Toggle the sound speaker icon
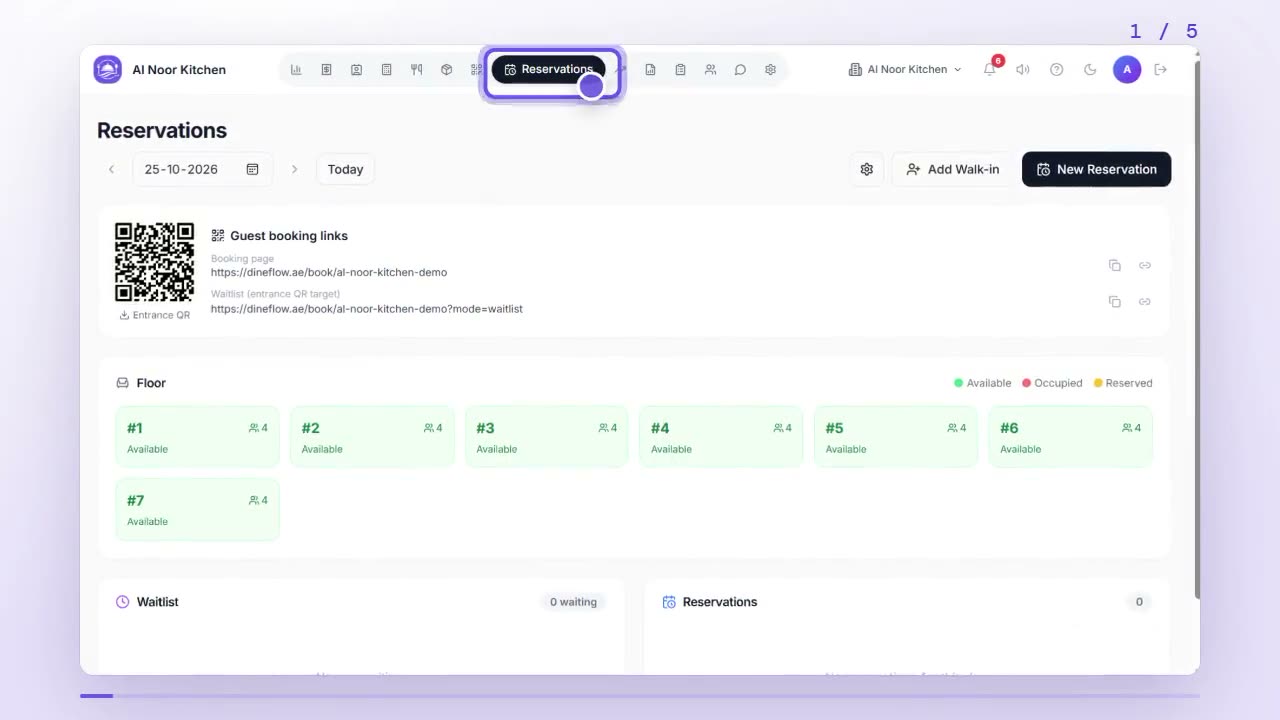The height and width of the screenshot is (720, 1280). [x=1023, y=70]
